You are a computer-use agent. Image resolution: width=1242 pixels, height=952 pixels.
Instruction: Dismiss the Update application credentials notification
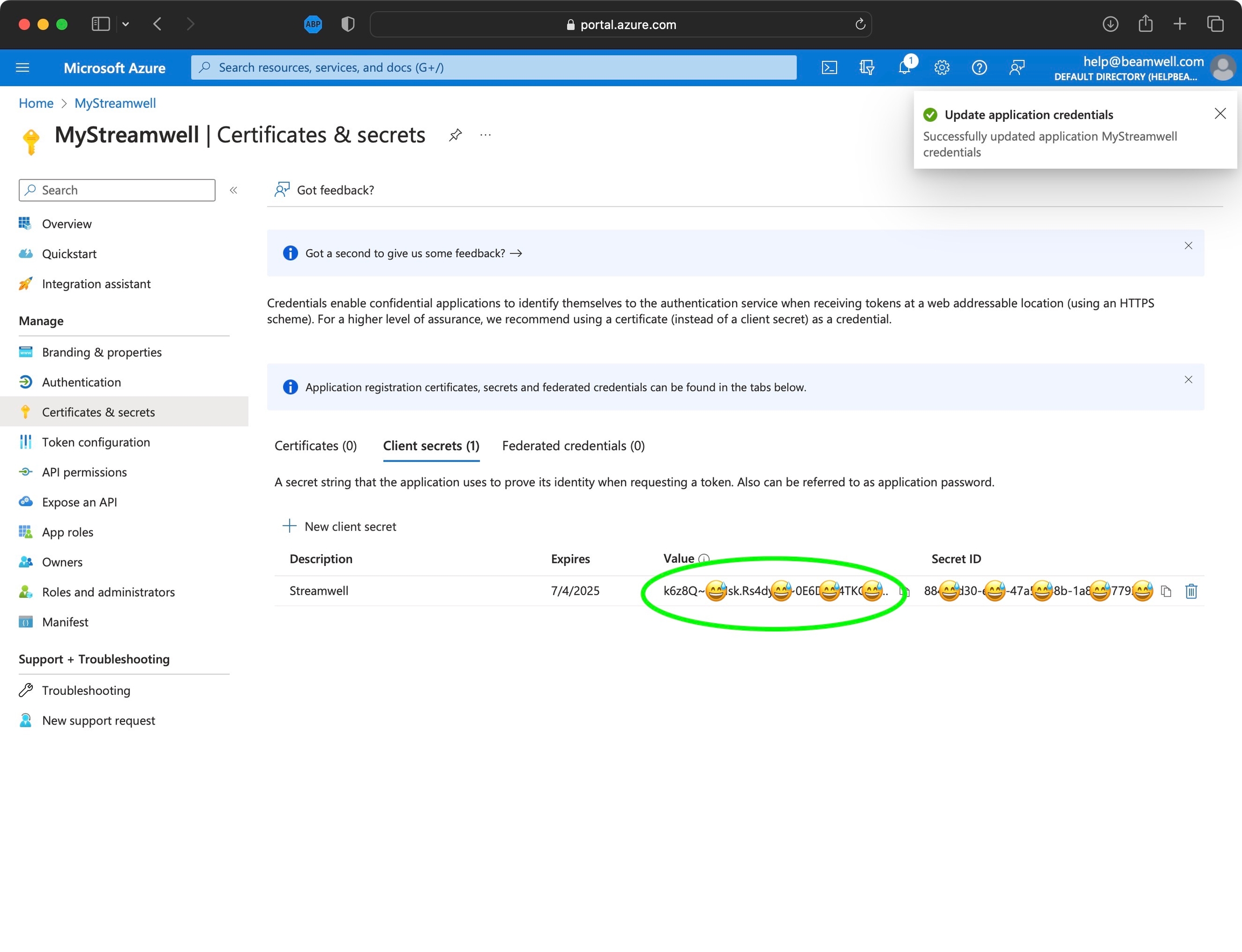click(1220, 114)
